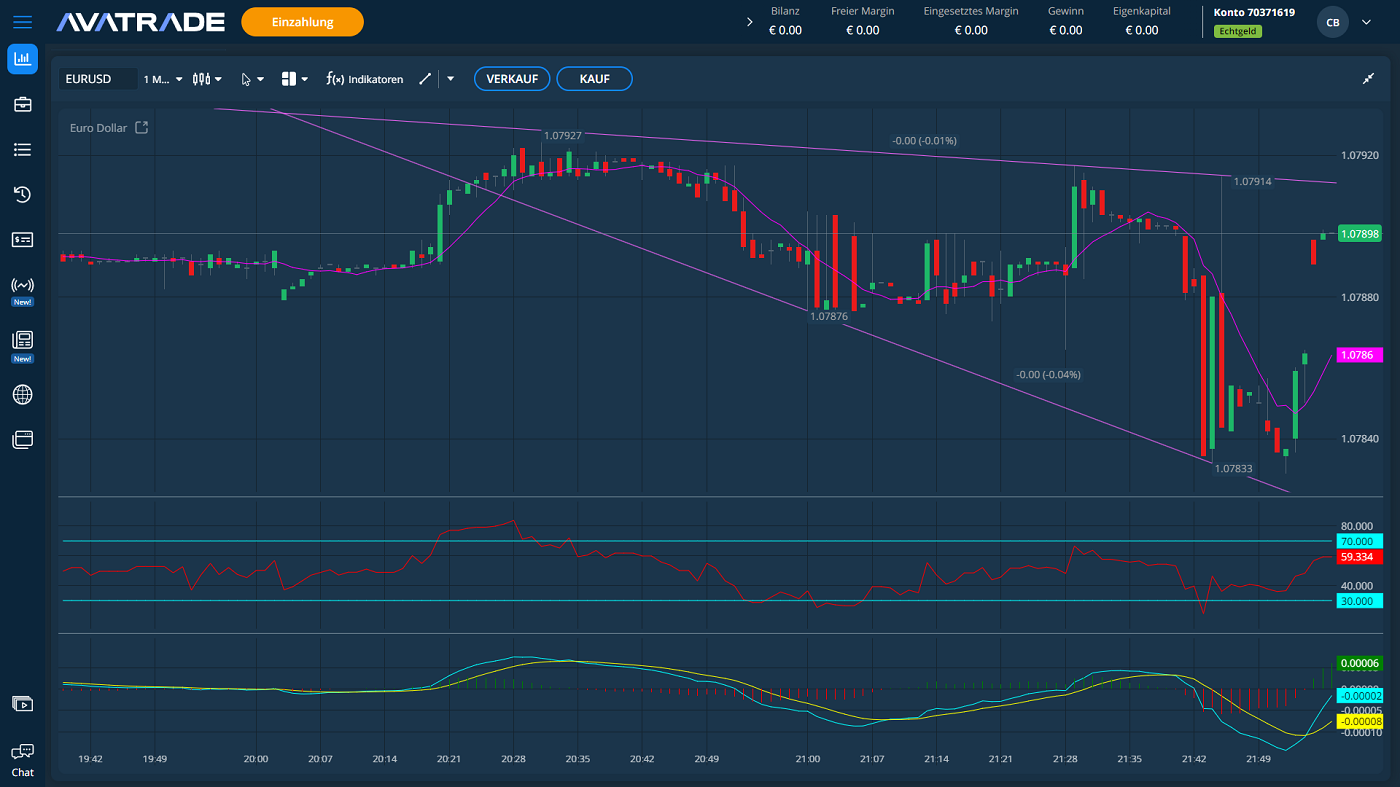Click the moving average label 1.0786

click(1359, 355)
